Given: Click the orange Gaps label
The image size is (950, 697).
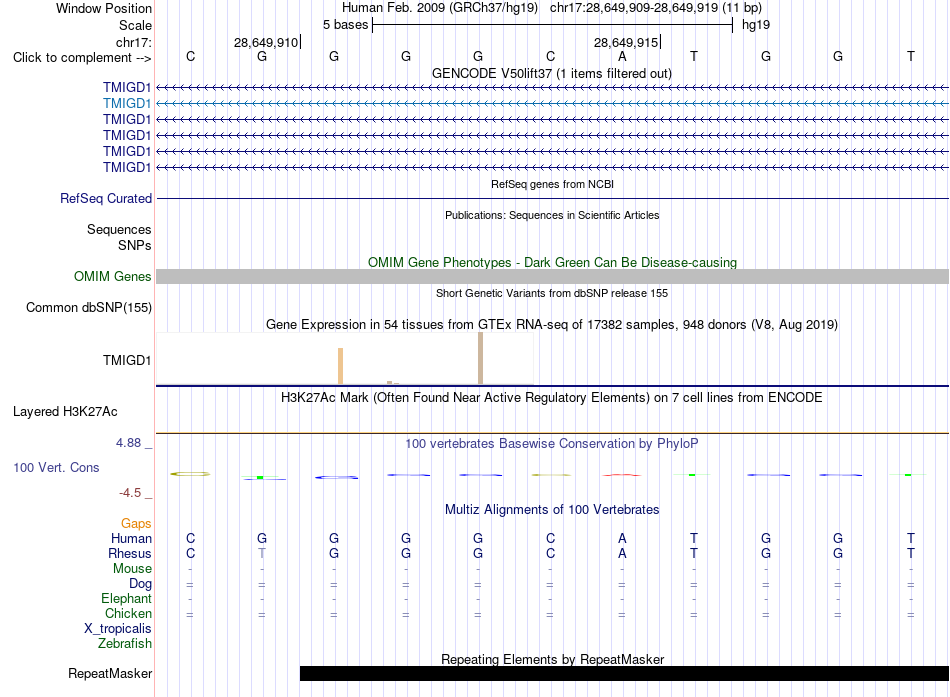Looking at the screenshot, I should pos(136,524).
